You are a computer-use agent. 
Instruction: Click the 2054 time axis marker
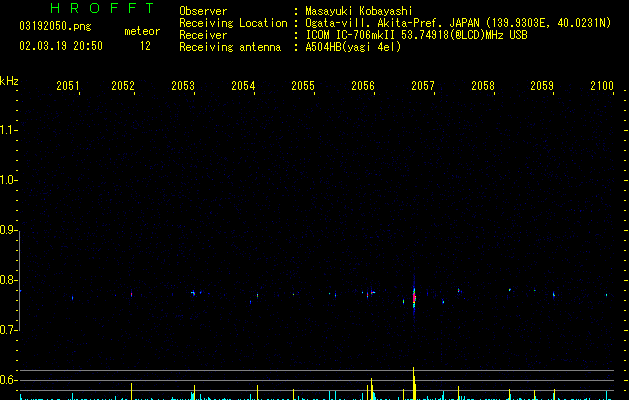pos(243,85)
